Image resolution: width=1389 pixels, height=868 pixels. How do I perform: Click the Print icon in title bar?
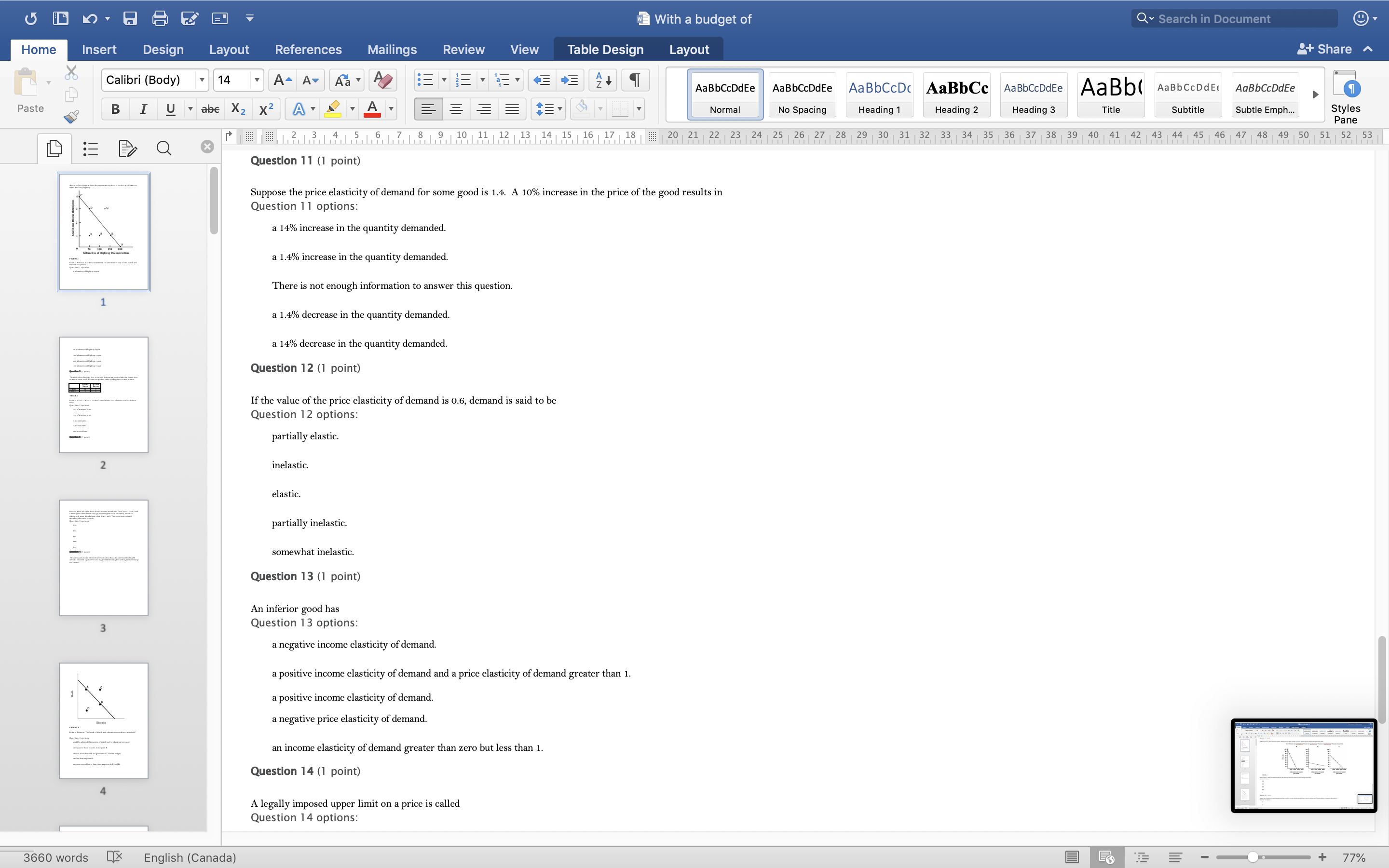[160, 18]
